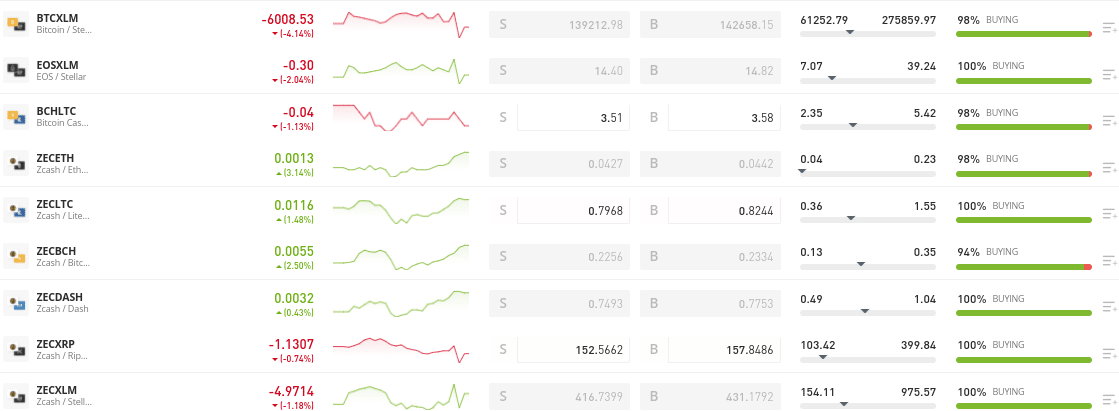Screen dimensions: 1119x411
Task: Sell ZECLTC at 0.7968
Action: (560, 210)
